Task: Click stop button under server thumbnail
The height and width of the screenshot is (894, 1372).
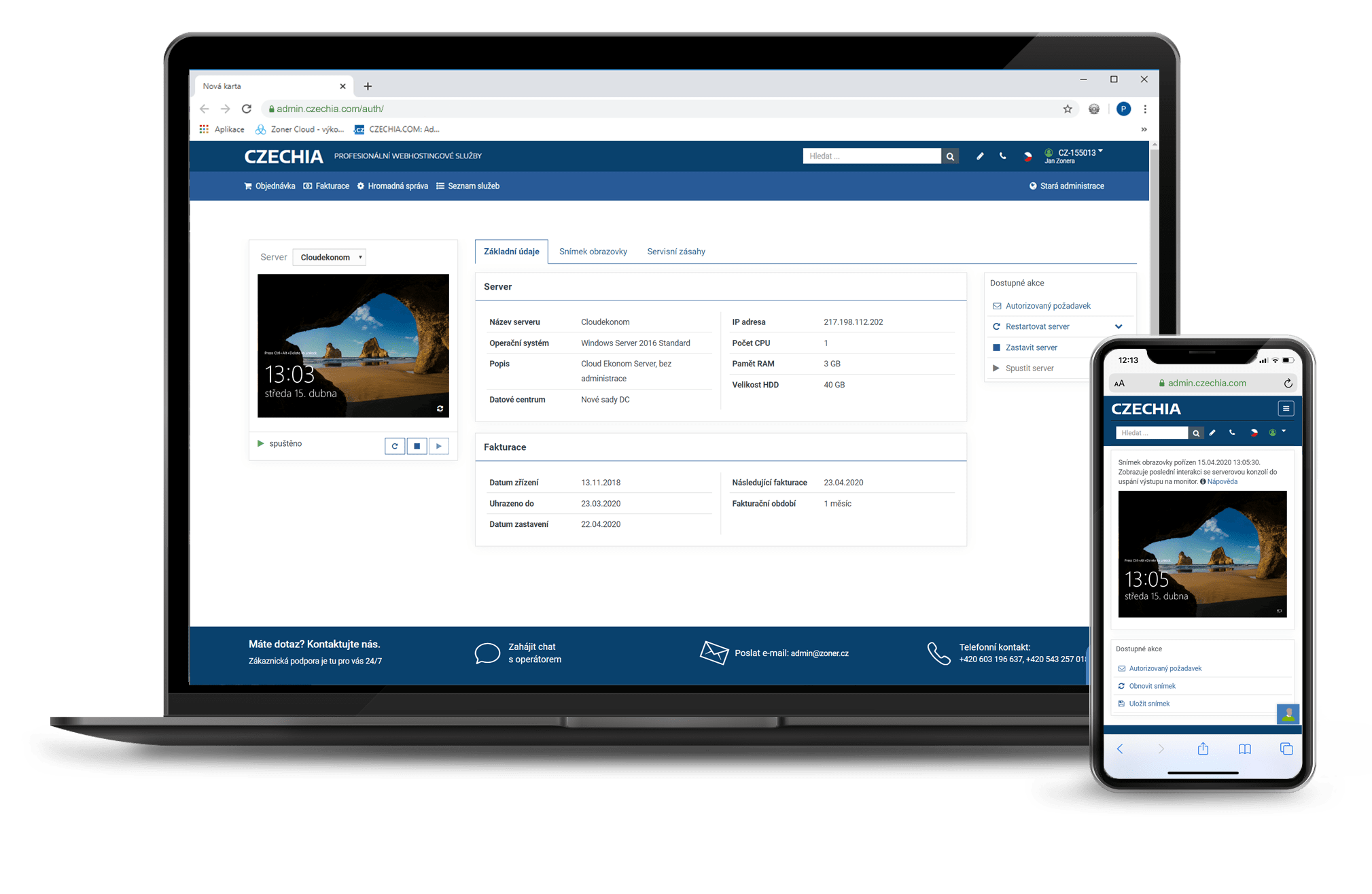Action: [x=417, y=446]
